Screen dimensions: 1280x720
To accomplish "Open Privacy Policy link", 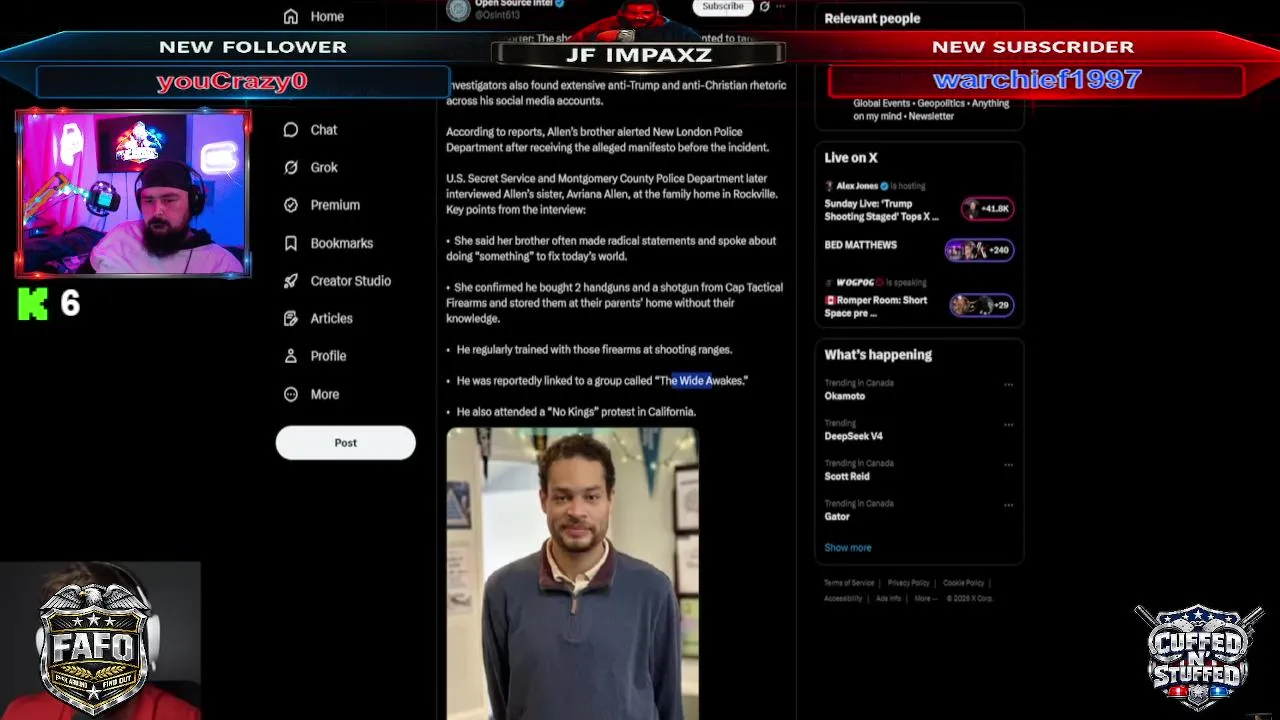I will (908, 583).
